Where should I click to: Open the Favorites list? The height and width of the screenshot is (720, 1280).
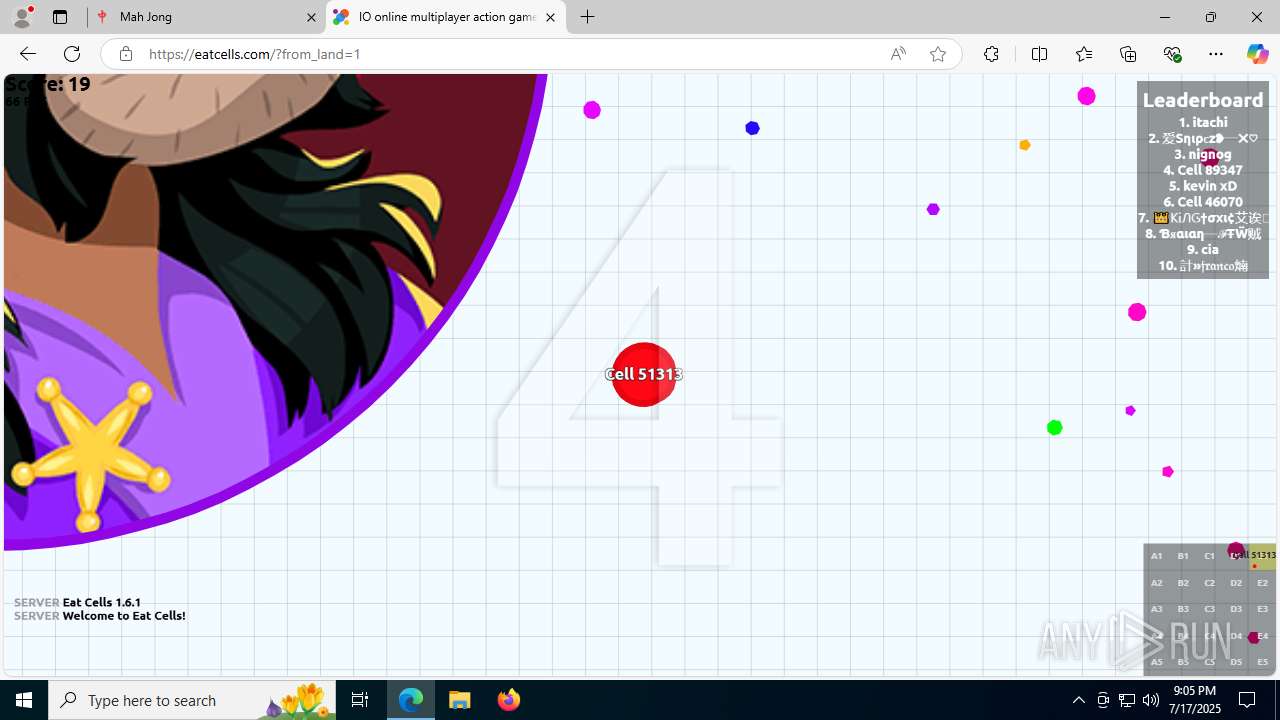click(x=1084, y=54)
